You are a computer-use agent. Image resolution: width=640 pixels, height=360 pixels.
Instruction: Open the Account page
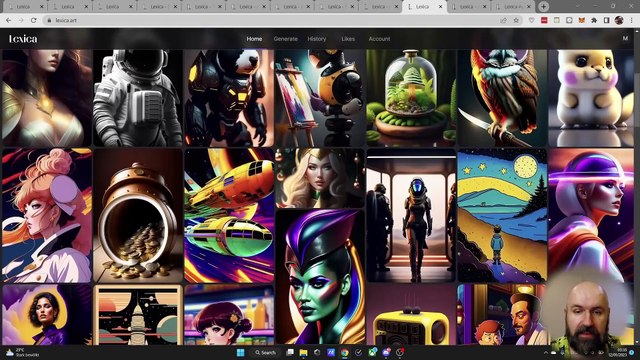click(x=379, y=39)
